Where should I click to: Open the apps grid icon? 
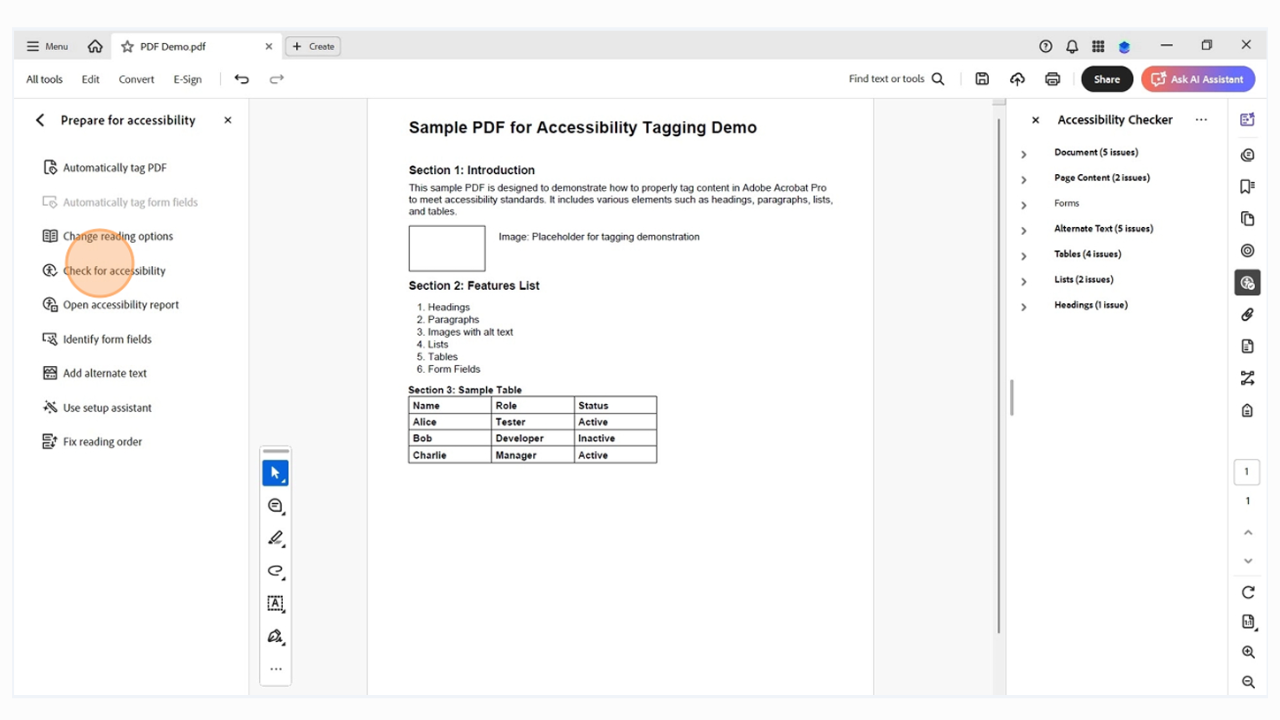[x=1098, y=46]
